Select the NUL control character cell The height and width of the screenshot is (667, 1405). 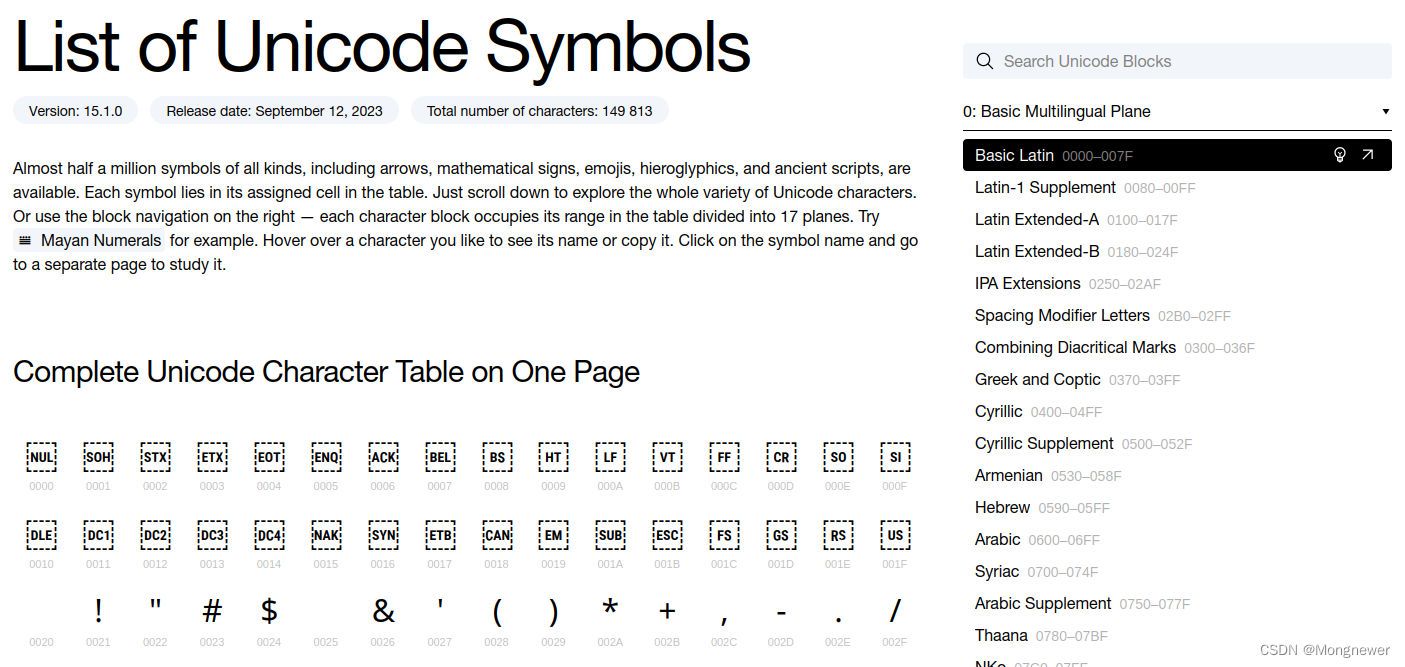(x=41, y=457)
